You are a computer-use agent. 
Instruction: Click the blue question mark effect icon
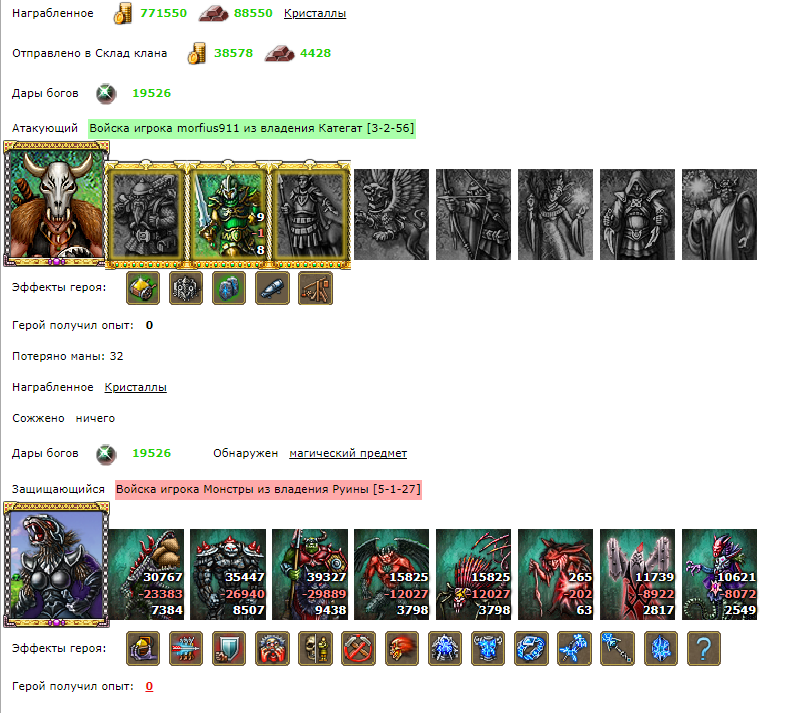click(704, 649)
